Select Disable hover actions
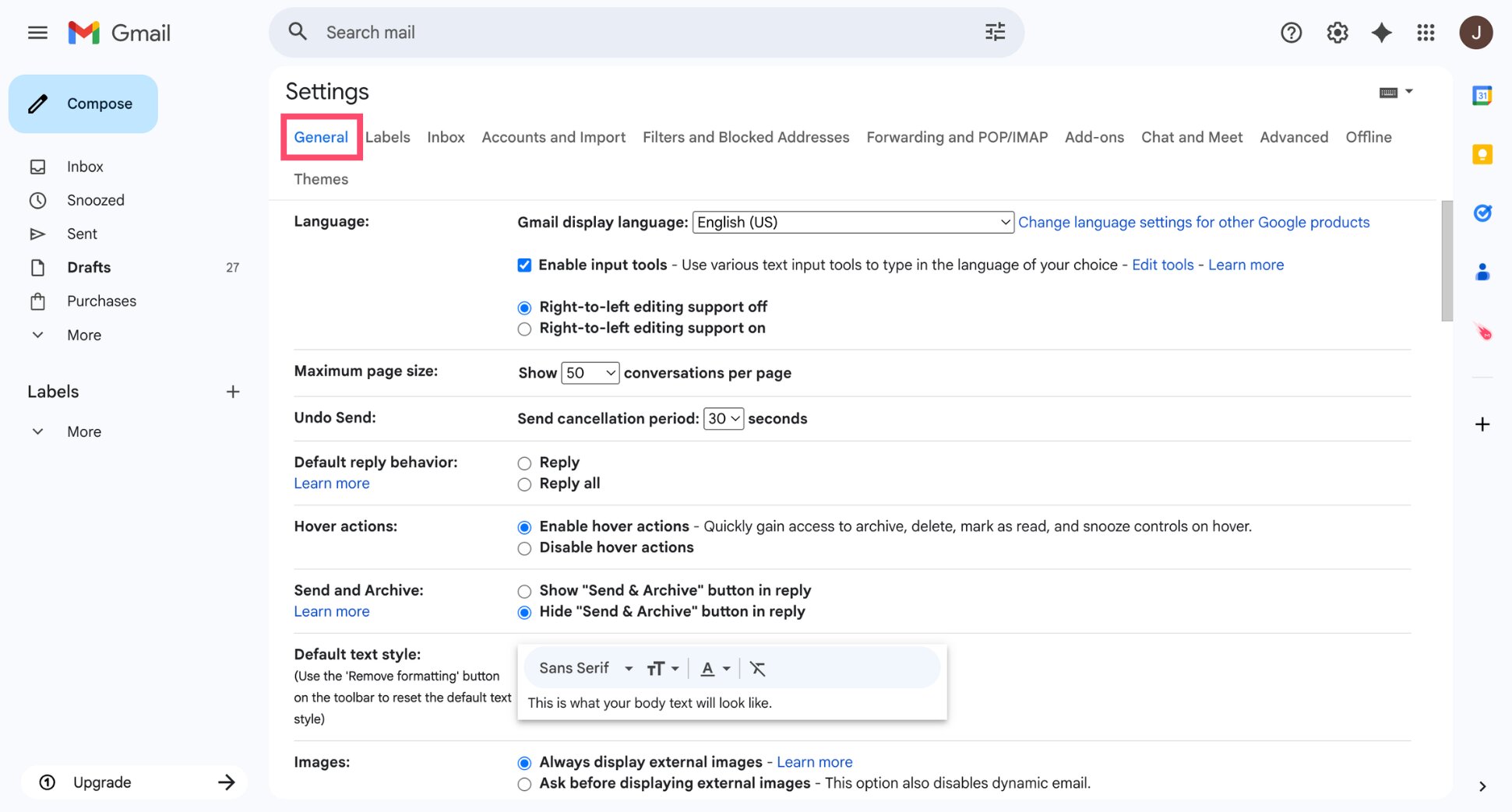 (x=524, y=548)
